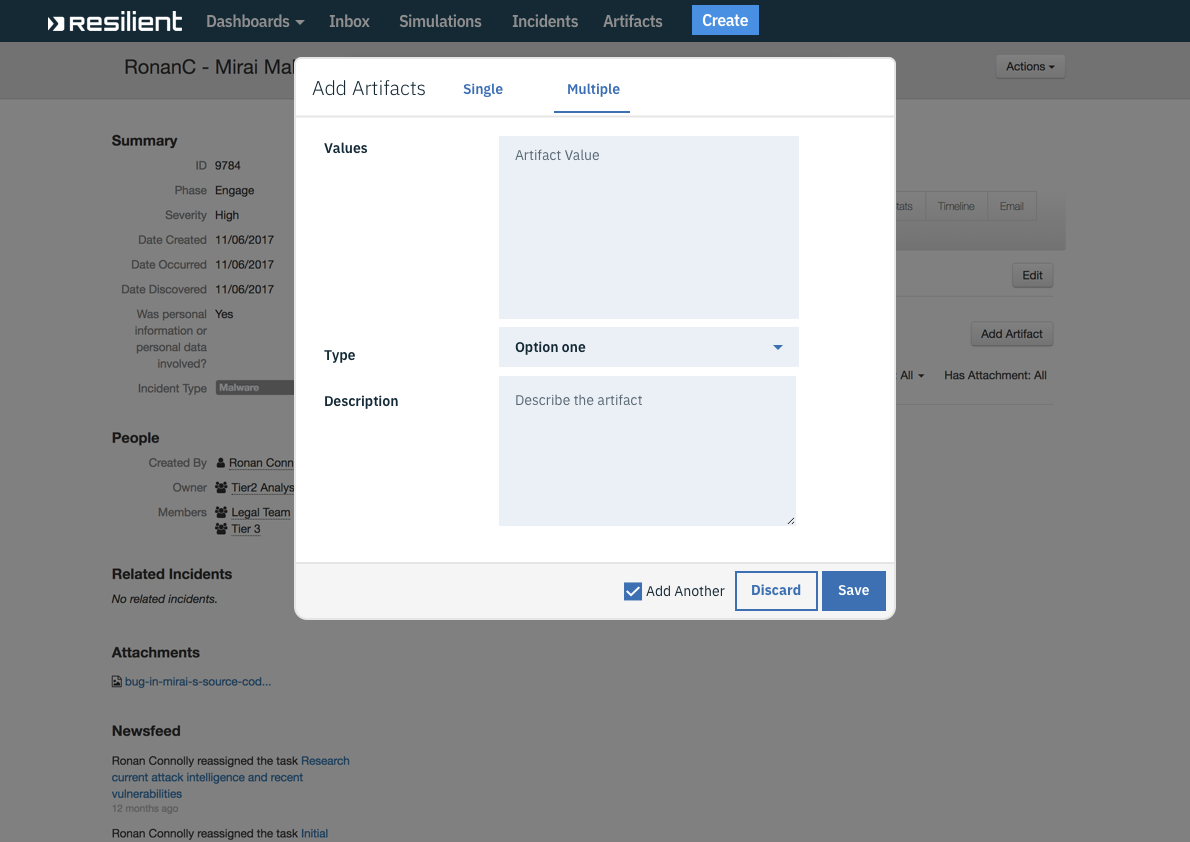Open the Has Attachment: All filter
Screen dimensions: 1190x842
[995, 375]
